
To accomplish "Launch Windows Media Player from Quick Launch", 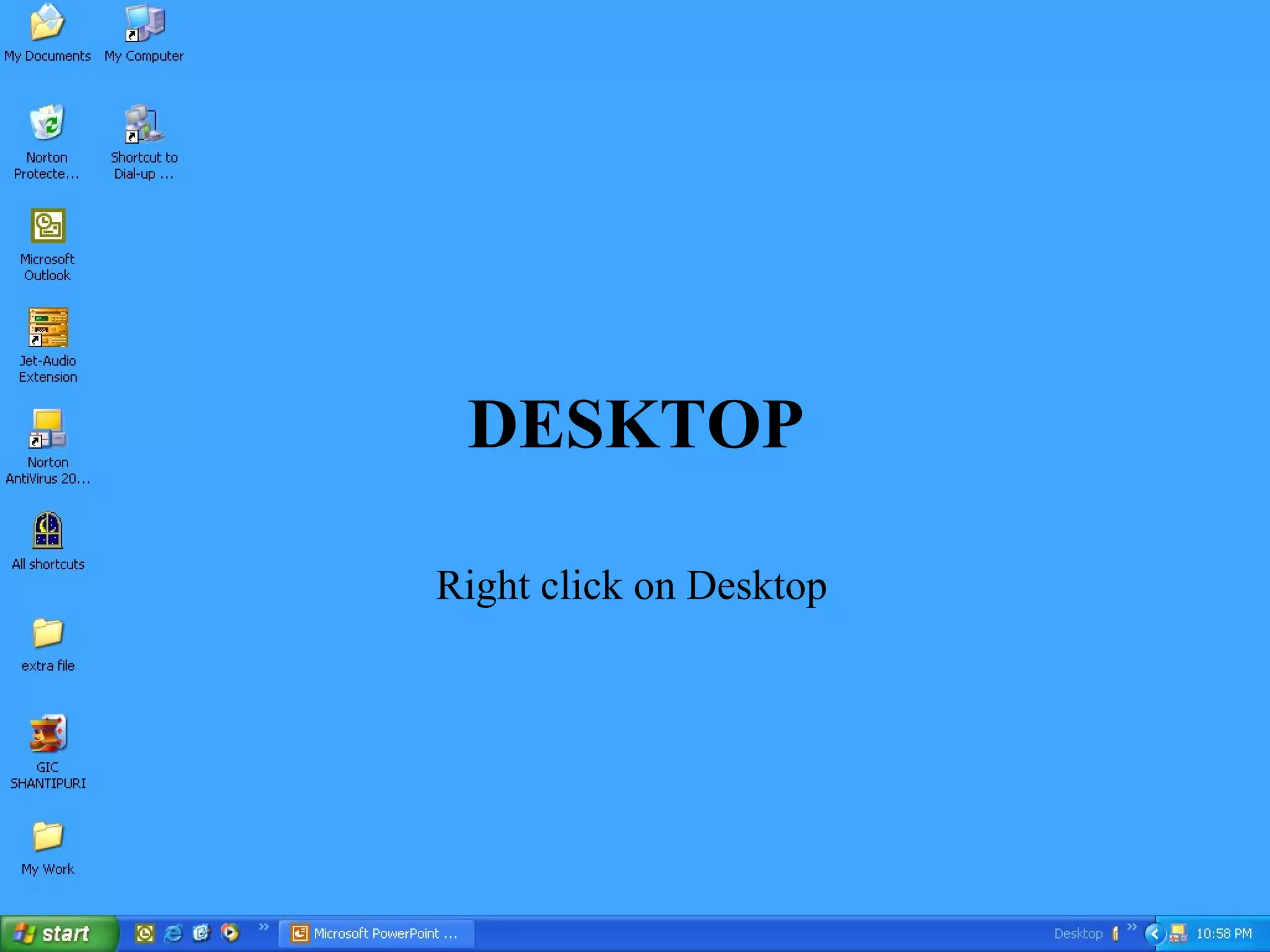I will point(230,933).
